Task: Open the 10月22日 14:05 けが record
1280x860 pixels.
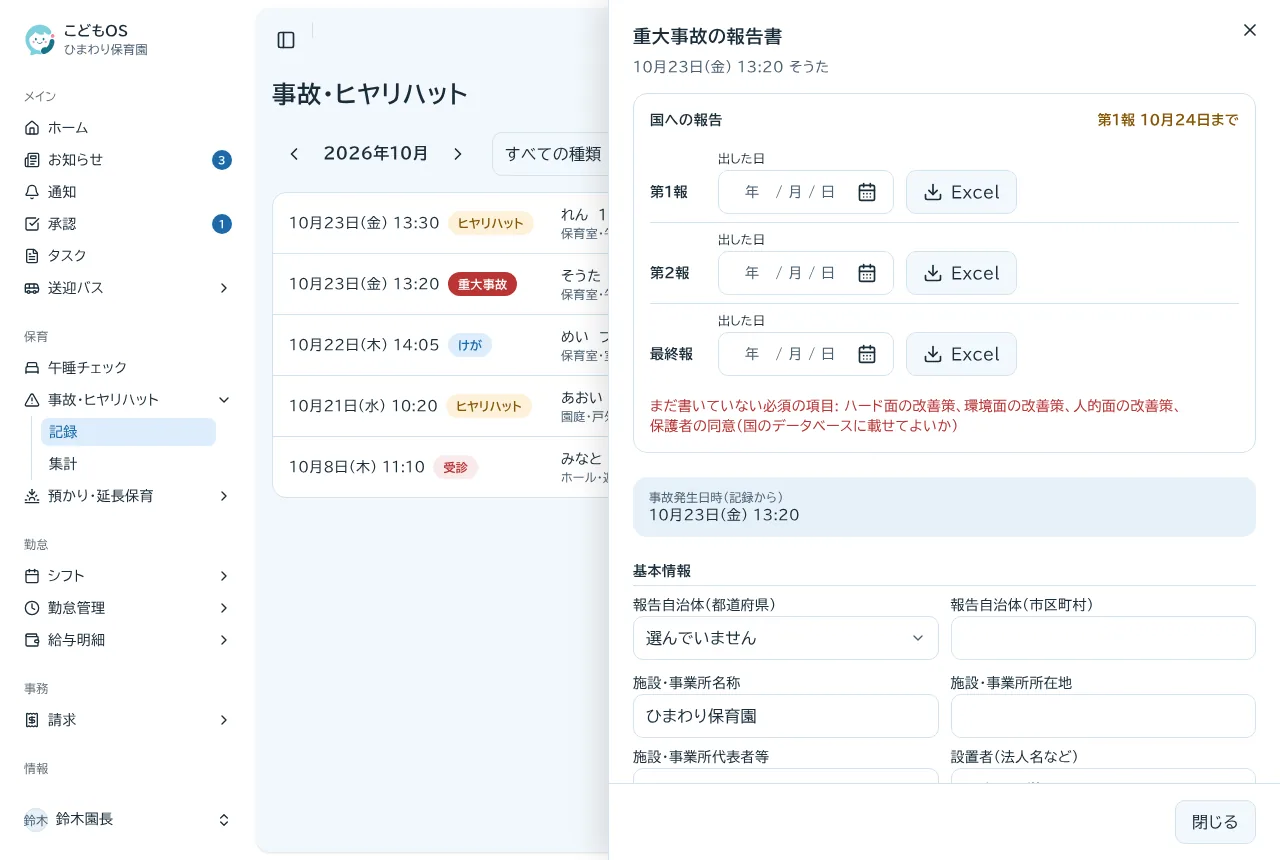Action: (x=441, y=345)
